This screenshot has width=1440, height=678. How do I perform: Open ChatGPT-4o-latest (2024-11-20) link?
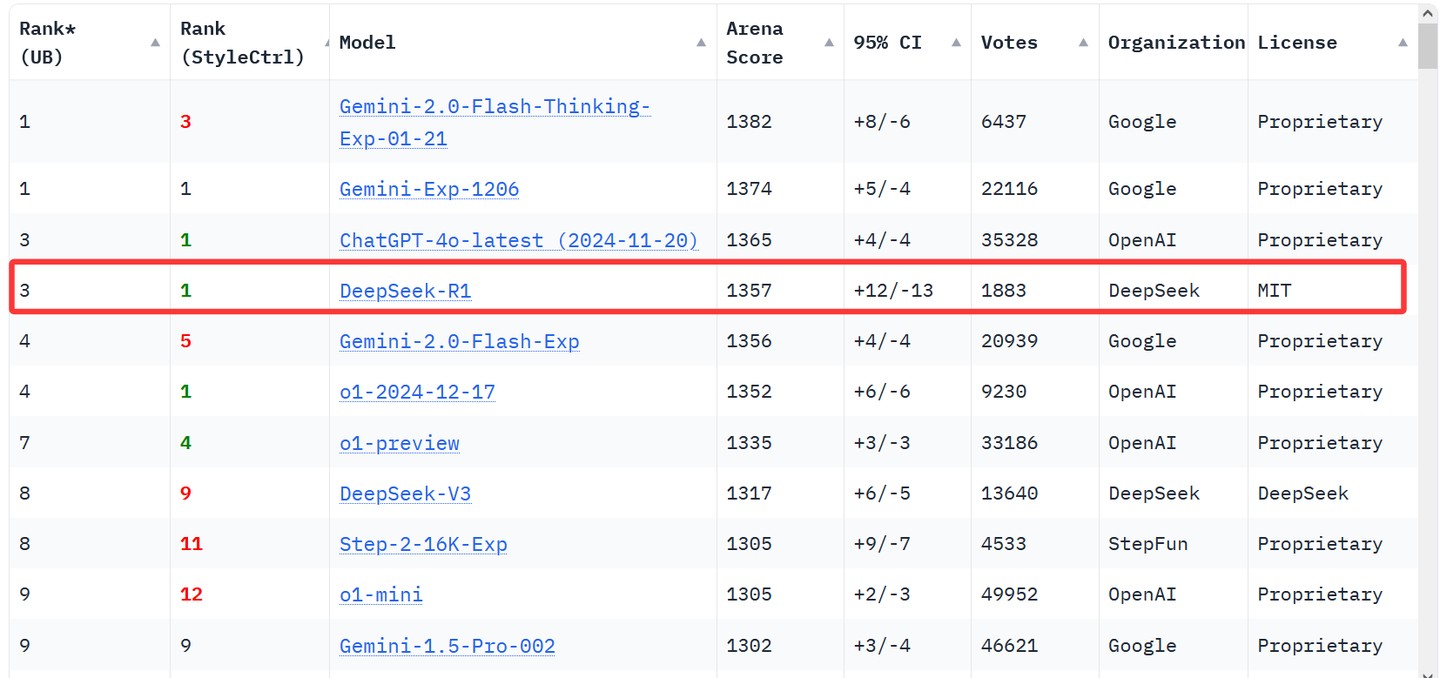click(x=519, y=240)
